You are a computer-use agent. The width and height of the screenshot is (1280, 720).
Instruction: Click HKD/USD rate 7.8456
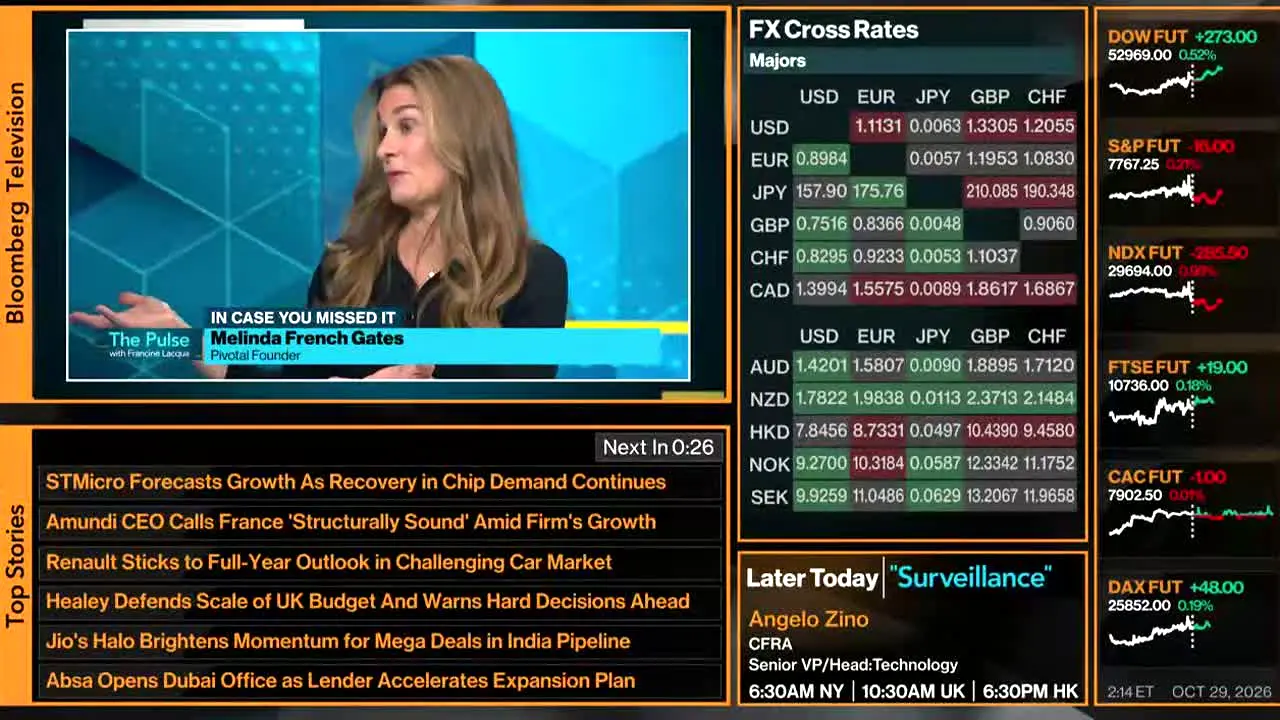[x=820, y=431]
